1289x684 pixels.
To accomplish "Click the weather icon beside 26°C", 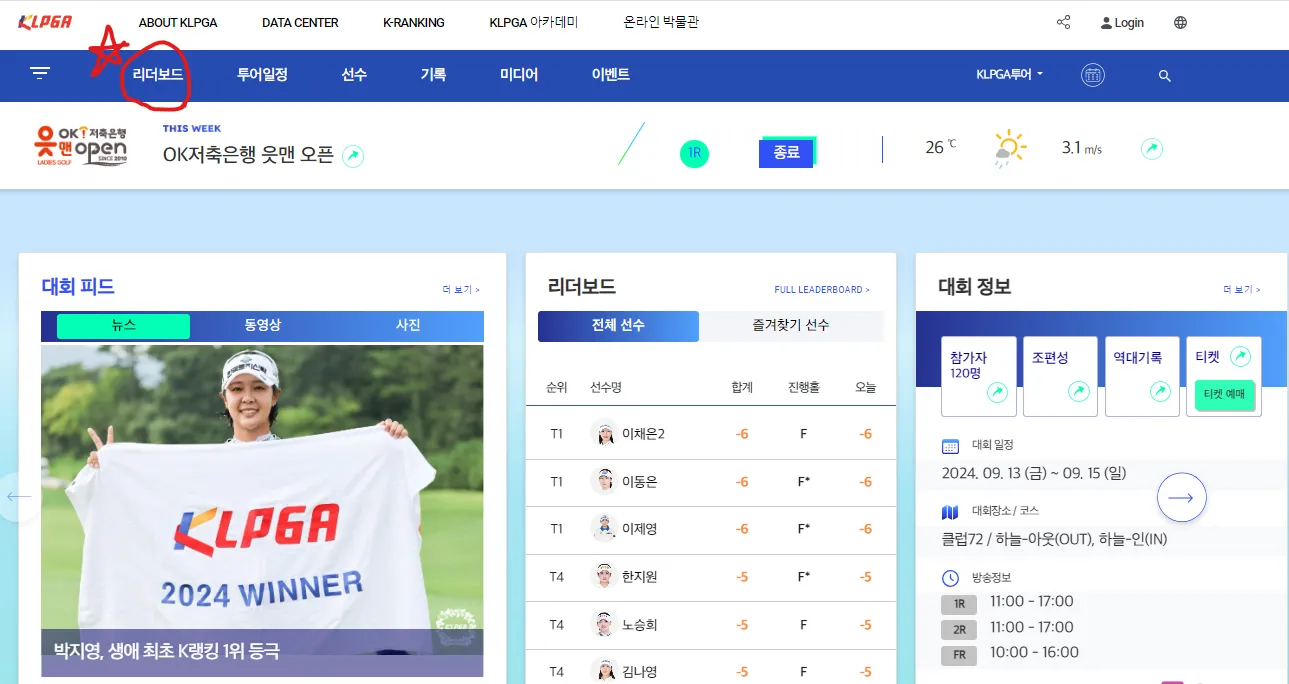I will [x=1010, y=145].
